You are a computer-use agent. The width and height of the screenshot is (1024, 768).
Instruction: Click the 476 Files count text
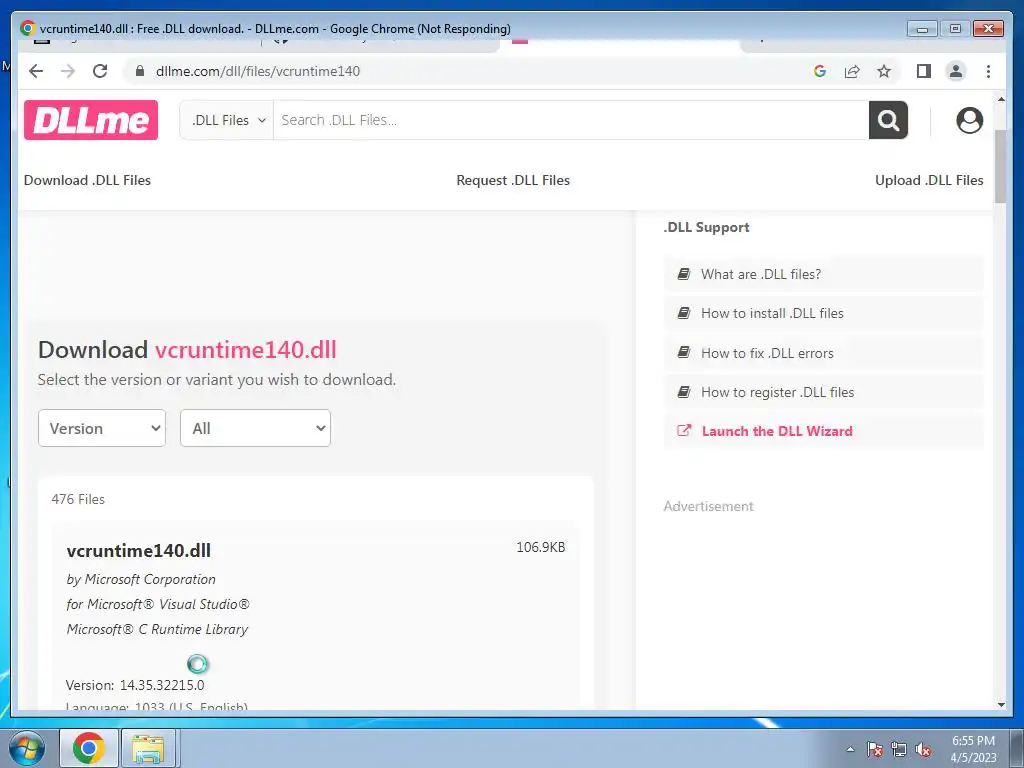click(x=78, y=499)
